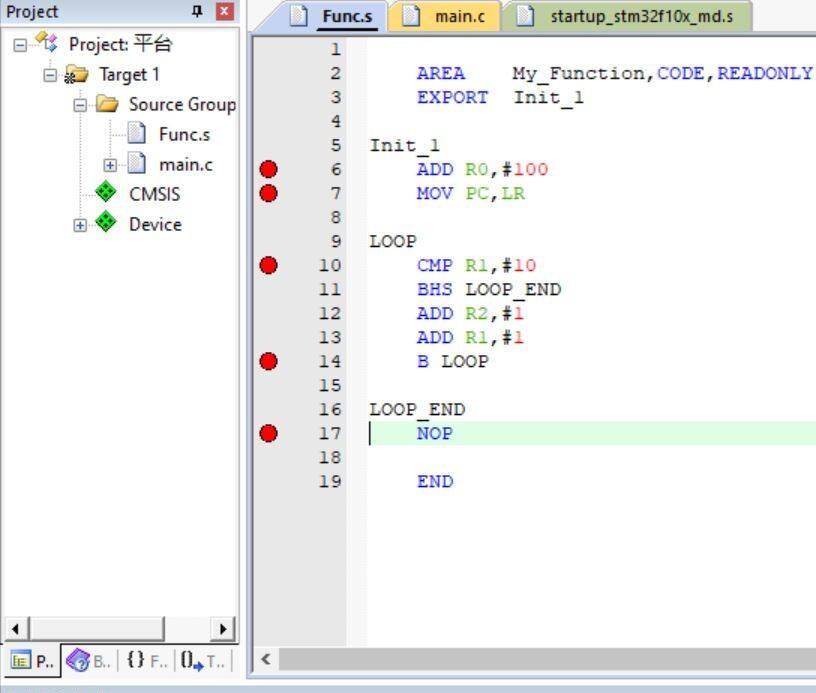Collapse the Source Group folder
This screenshot has height=693, width=816.
[80, 106]
